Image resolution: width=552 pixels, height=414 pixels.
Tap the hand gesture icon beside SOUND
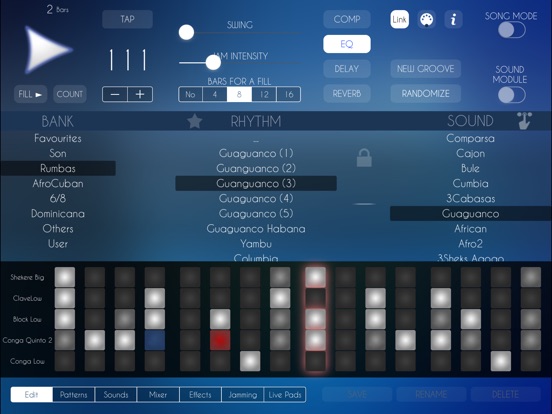tap(524, 121)
